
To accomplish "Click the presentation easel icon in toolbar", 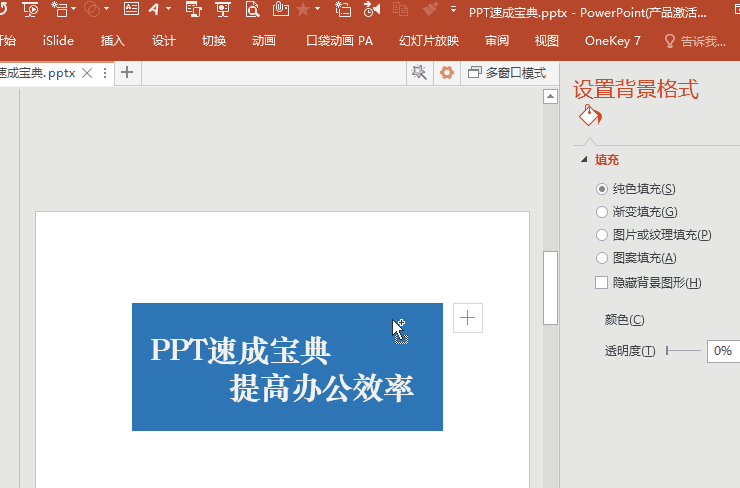I will tap(222, 9).
